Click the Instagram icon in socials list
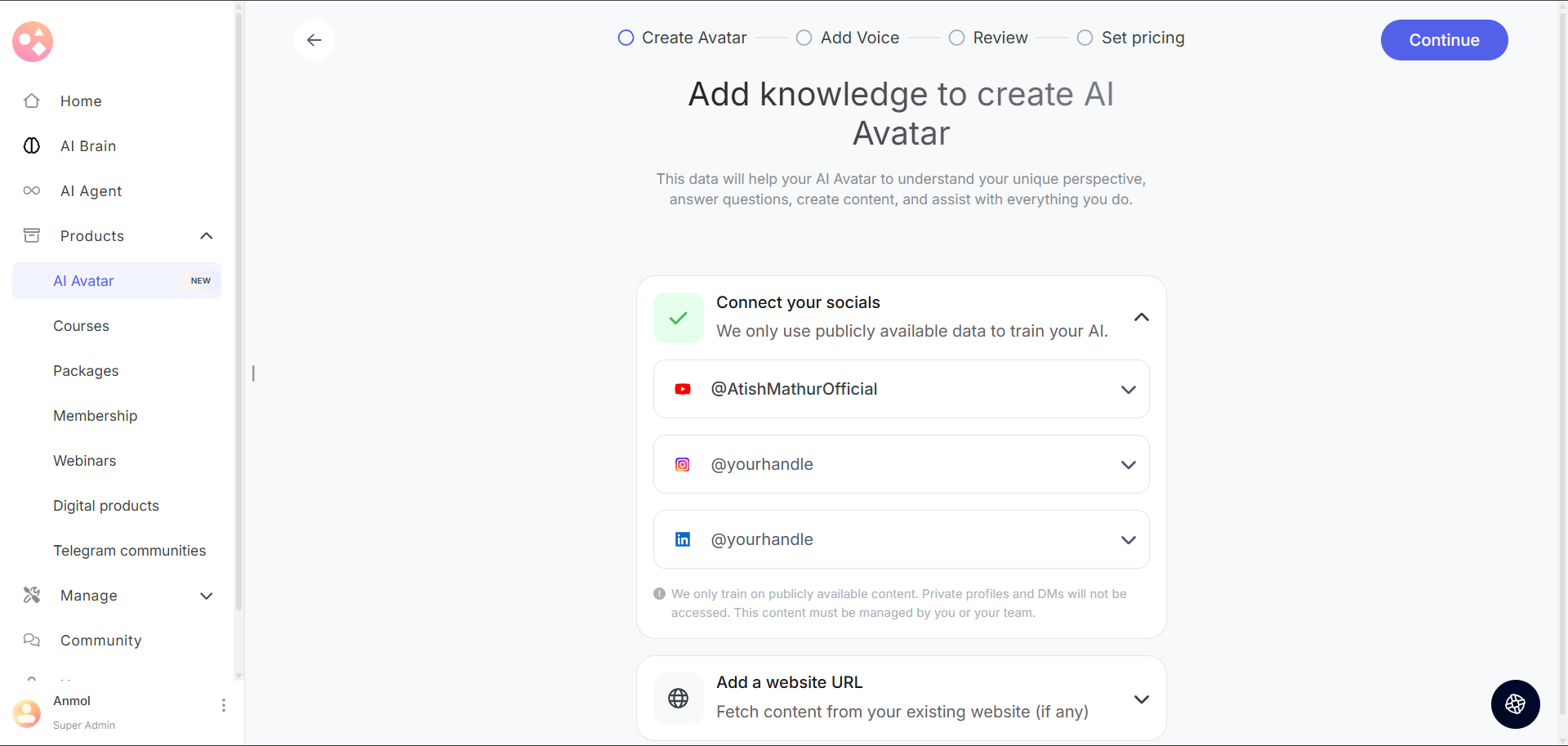Viewport: 1568px width, 746px height. pyautogui.click(x=683, y=465)
